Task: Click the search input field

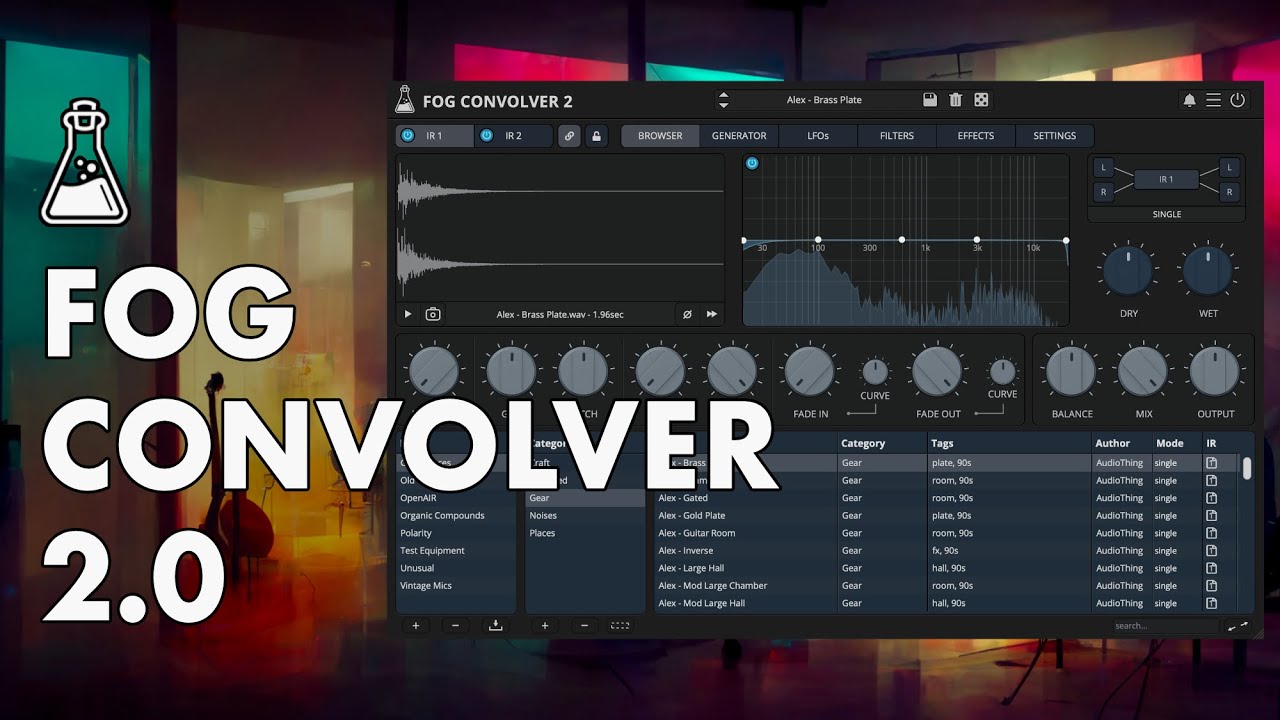Action: 1165,626
